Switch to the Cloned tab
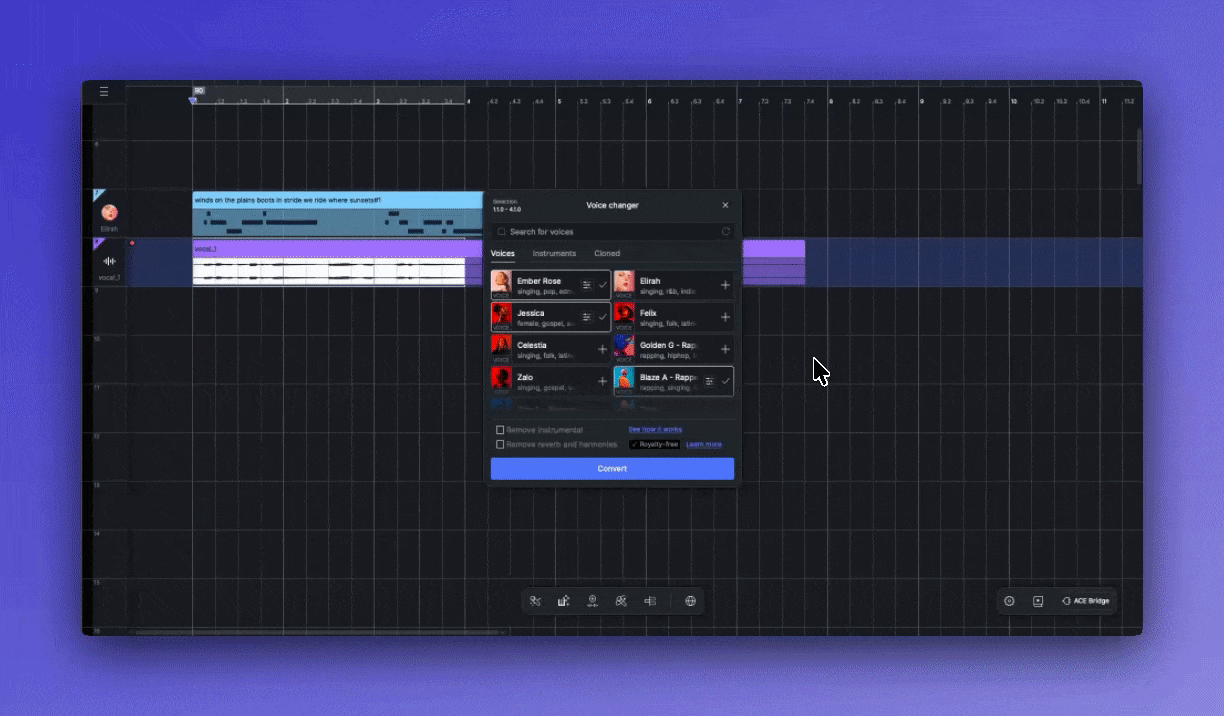 (x=607, y=254)
